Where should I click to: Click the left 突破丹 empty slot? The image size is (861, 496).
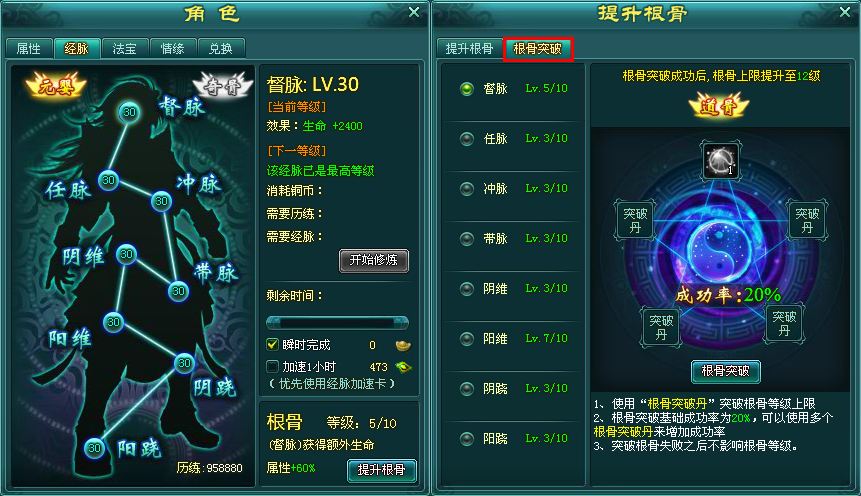pos(635,220)
